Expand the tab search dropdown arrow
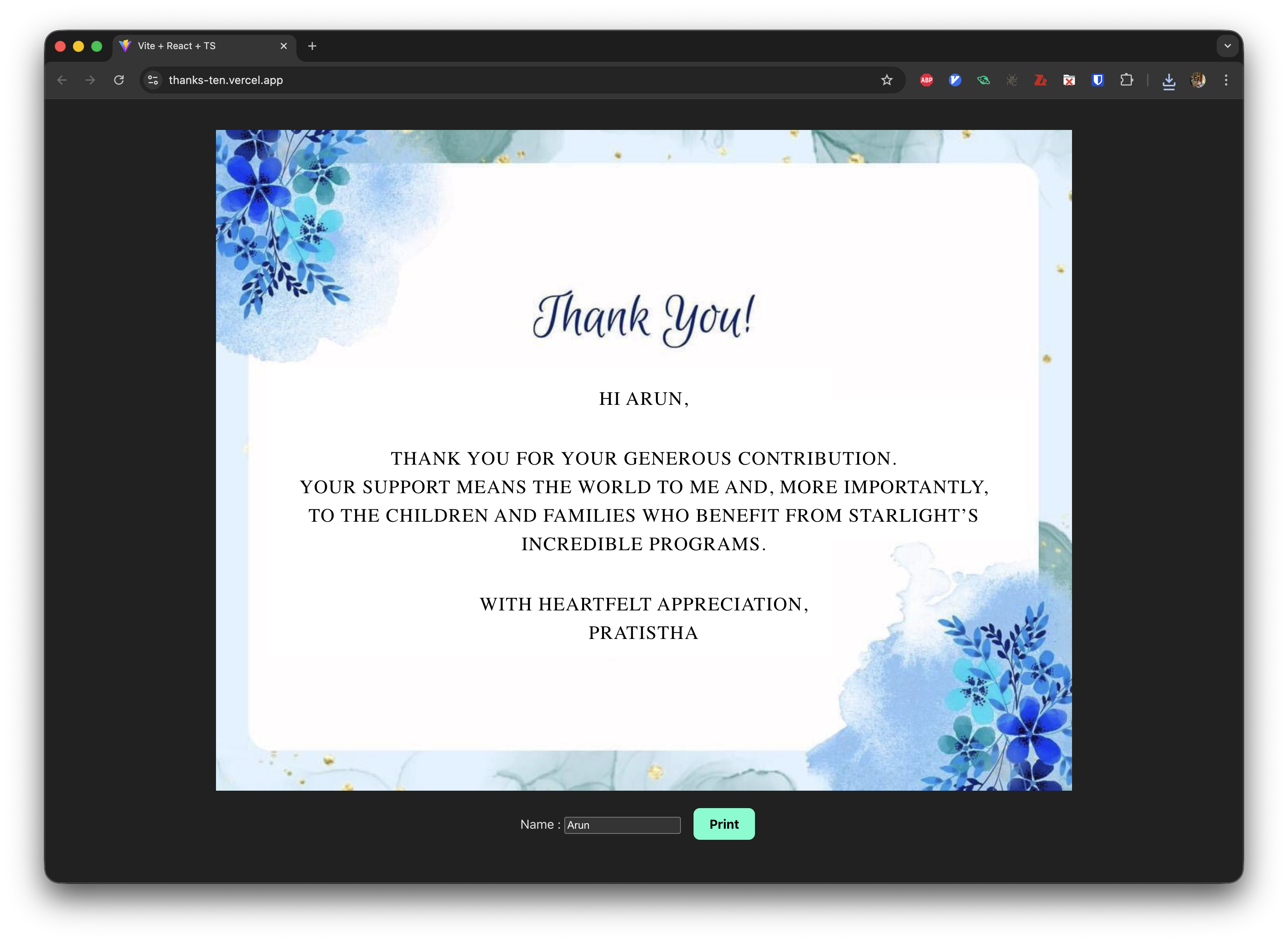1288x942 pixels. (1227, 46)
